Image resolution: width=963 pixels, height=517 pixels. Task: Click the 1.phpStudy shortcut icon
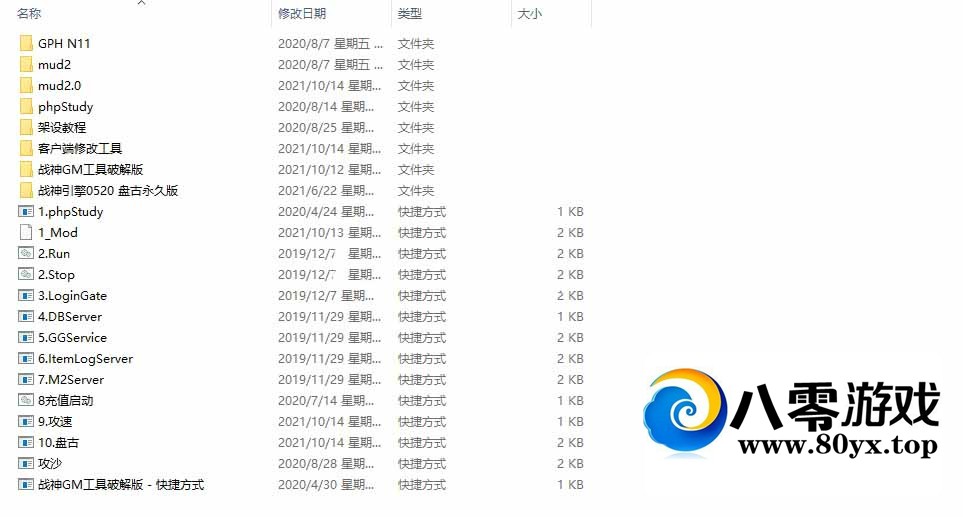coord(26,211)
